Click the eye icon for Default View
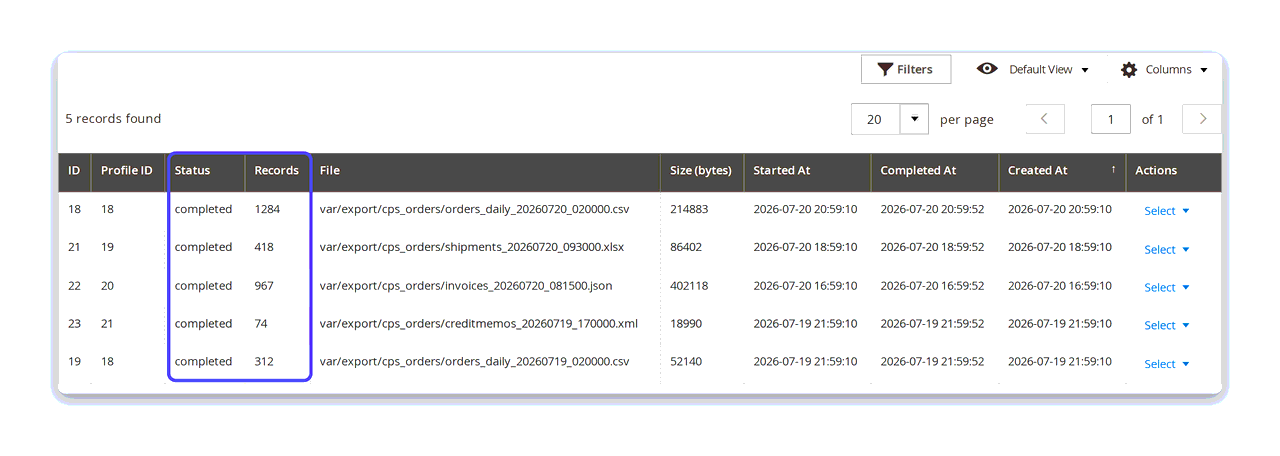Viewport: 1280px width, 456px height. [987, 69]
